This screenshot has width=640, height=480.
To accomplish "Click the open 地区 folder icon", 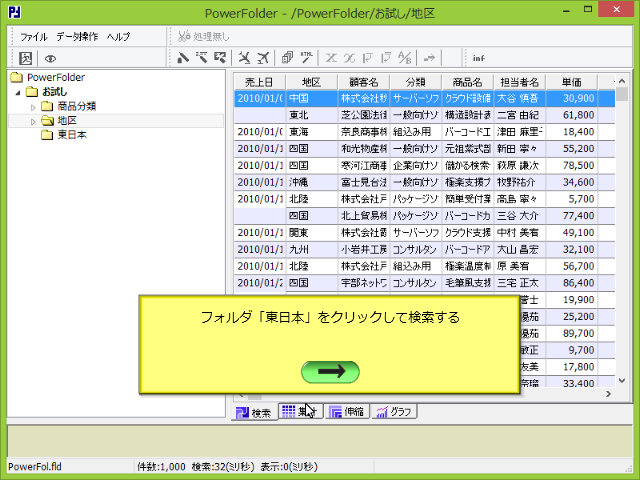I will click(x=47, y=120).
